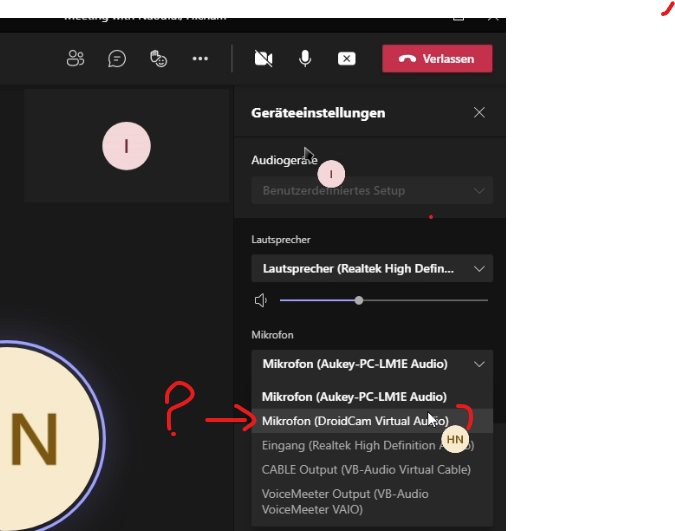Select Mikrofon (DroidCam Virtual Audio)
The image size is (675, 531).
tap(355, 421)
